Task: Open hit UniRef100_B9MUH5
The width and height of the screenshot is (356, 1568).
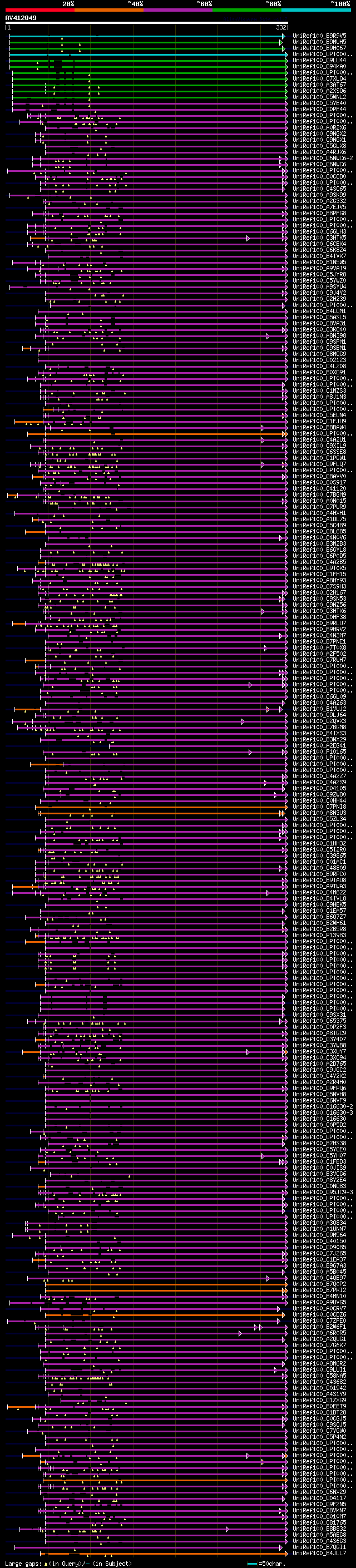Action: tap(319, 42)
